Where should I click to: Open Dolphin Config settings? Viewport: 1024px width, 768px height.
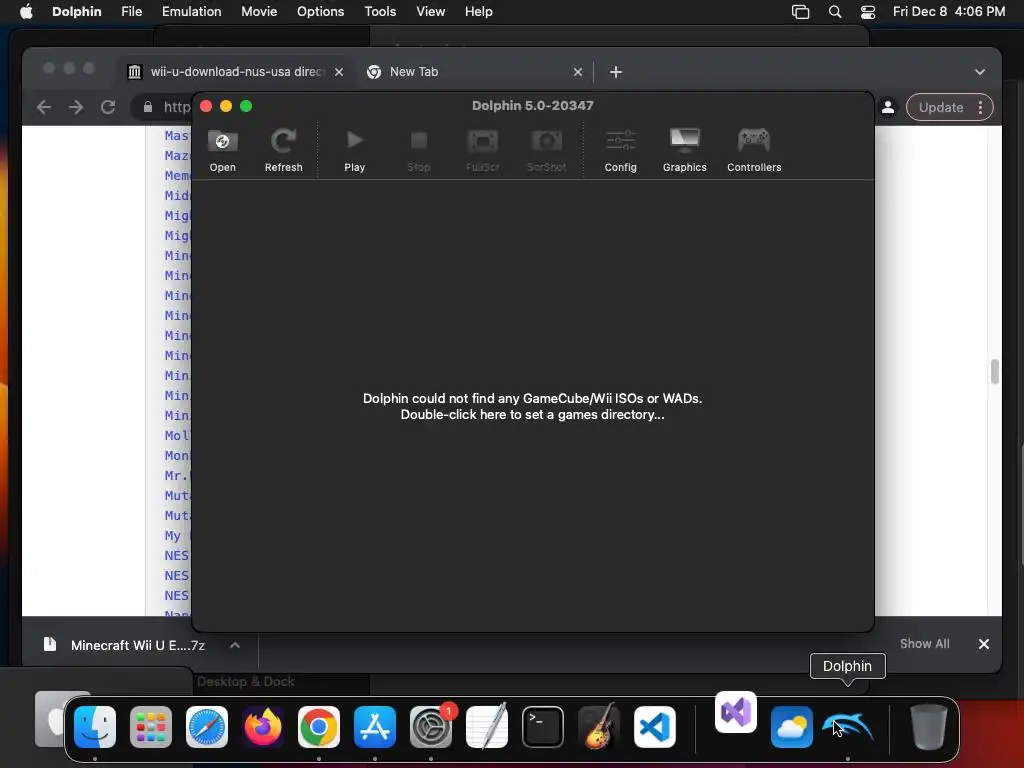[x=620, y=150]
